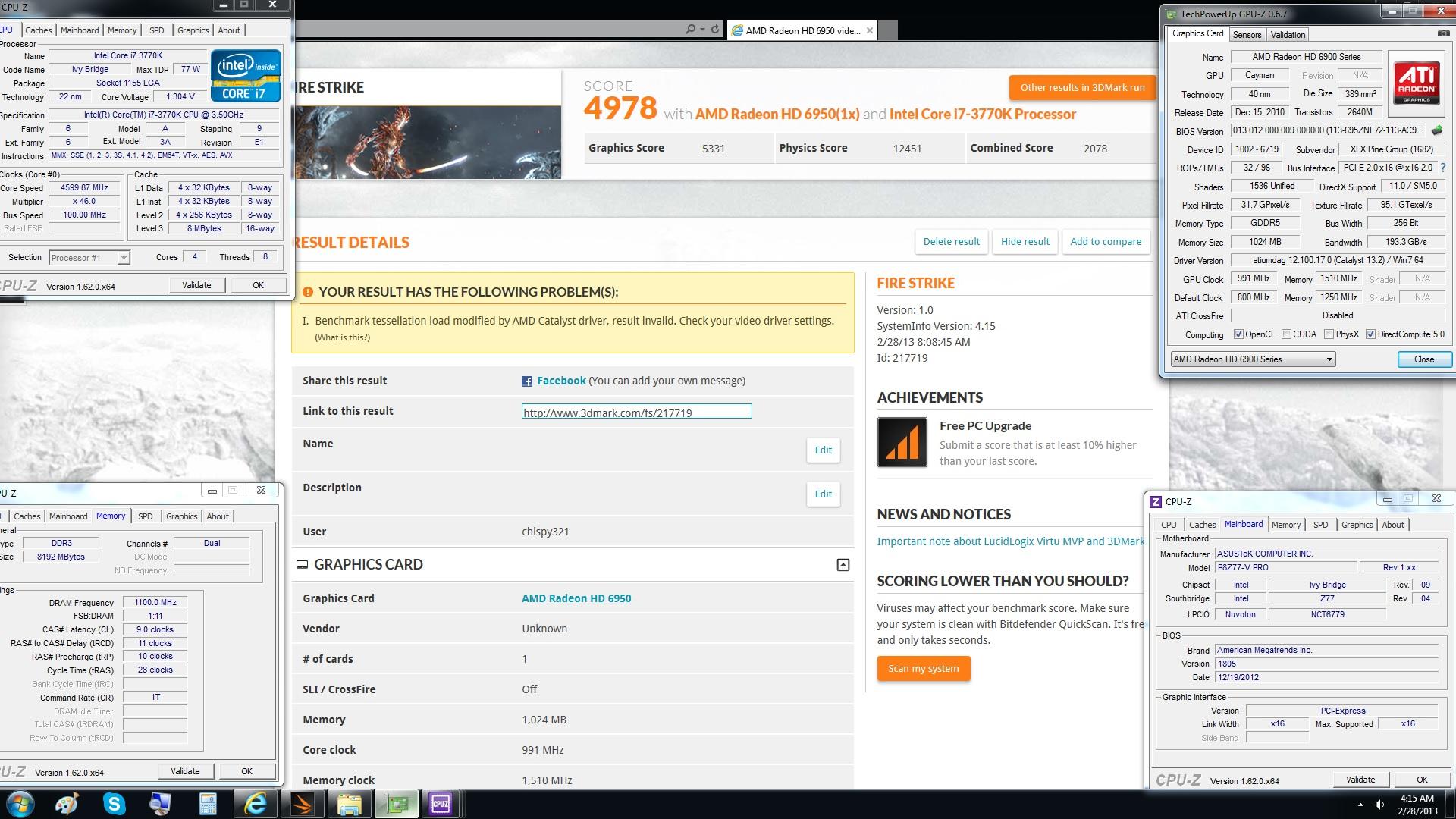Click the Fire Strike thumbnail image
This screenshot has height=819, width=1456.
point(428,143)
